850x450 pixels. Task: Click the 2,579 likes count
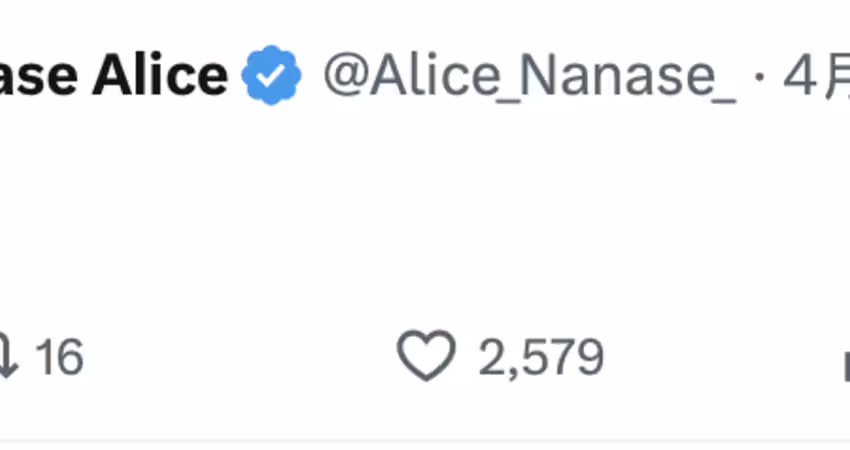[541, 357]
